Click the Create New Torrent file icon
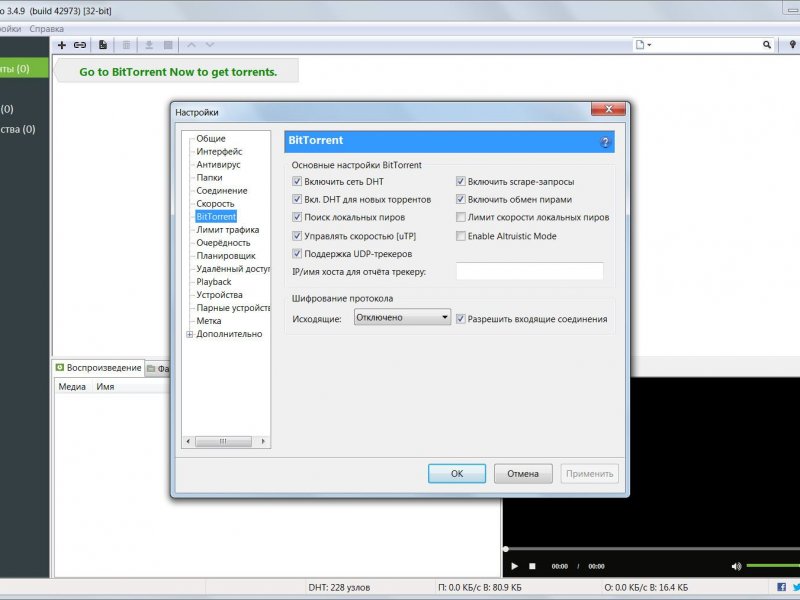Viewport: 800px width, 600px height. tap(103, 45)
